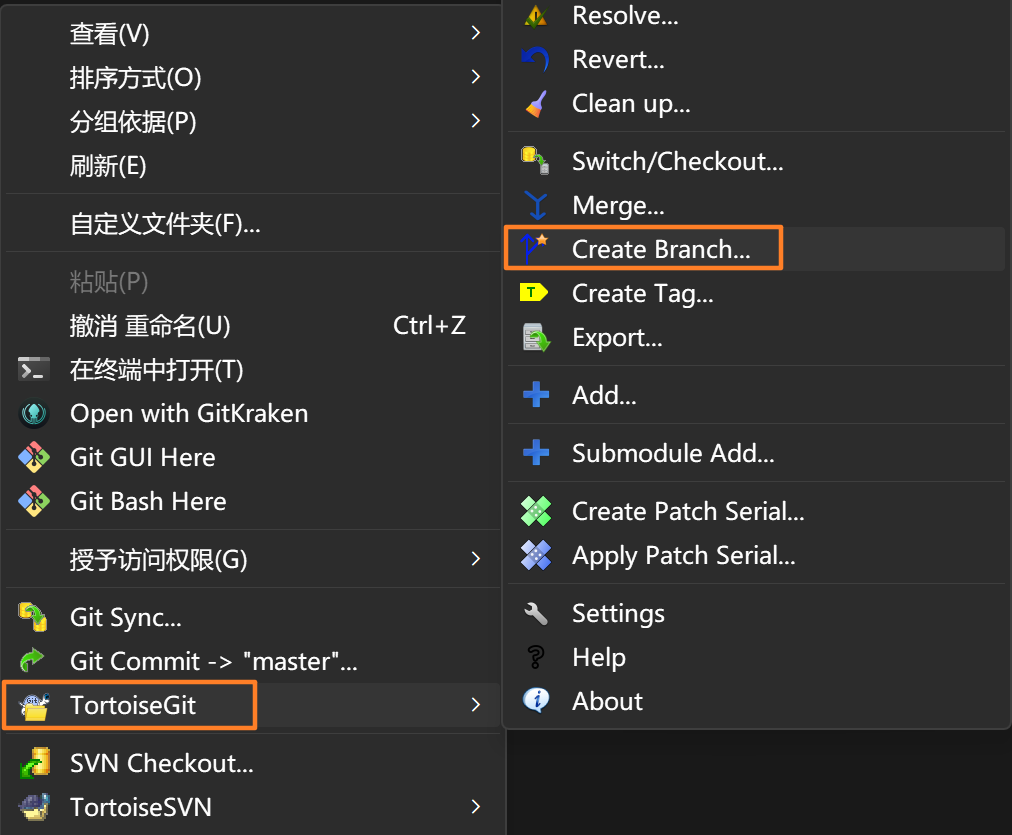Expand the TortoiseSVN submenu arrow
Image resolution: width=1012 pixels, height=835 pixels.
click(x=476, y=807)
